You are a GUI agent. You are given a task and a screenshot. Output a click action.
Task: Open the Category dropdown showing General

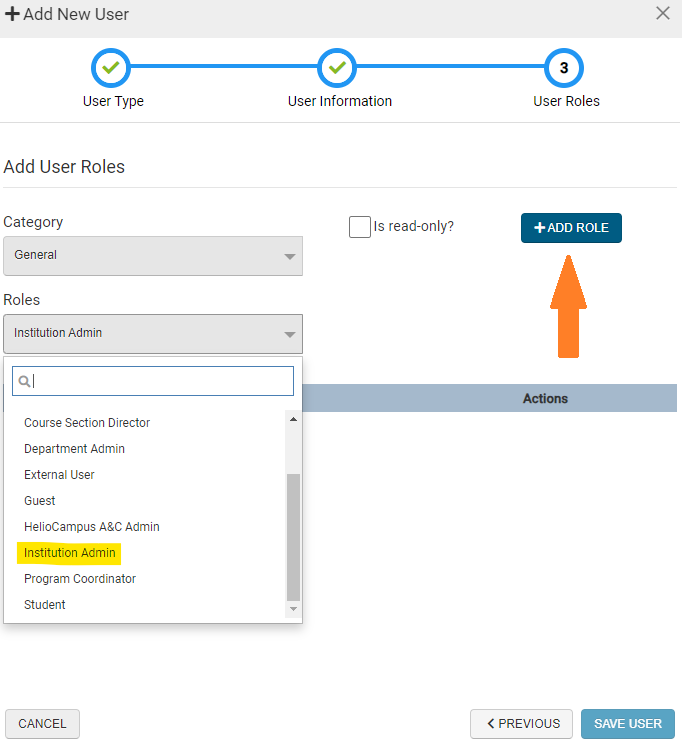click(x=153, y=256)
